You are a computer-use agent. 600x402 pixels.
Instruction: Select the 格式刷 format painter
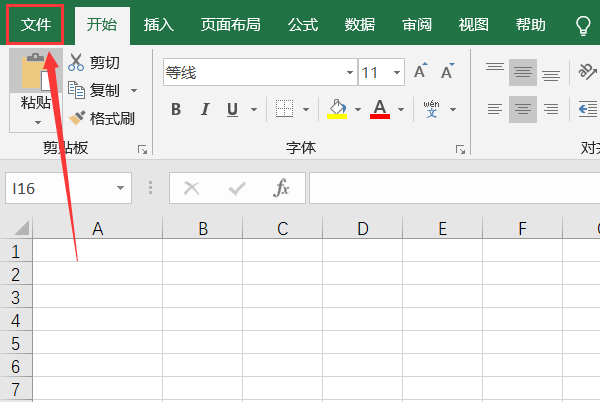(x=102, y=119)
